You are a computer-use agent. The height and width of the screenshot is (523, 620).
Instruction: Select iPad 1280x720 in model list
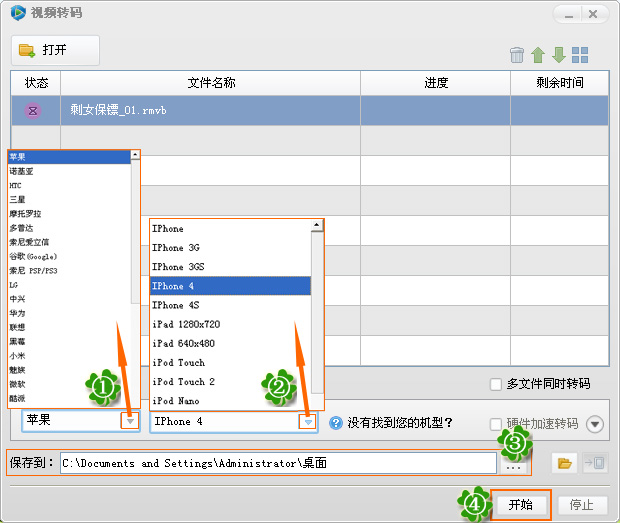[231, 324]
